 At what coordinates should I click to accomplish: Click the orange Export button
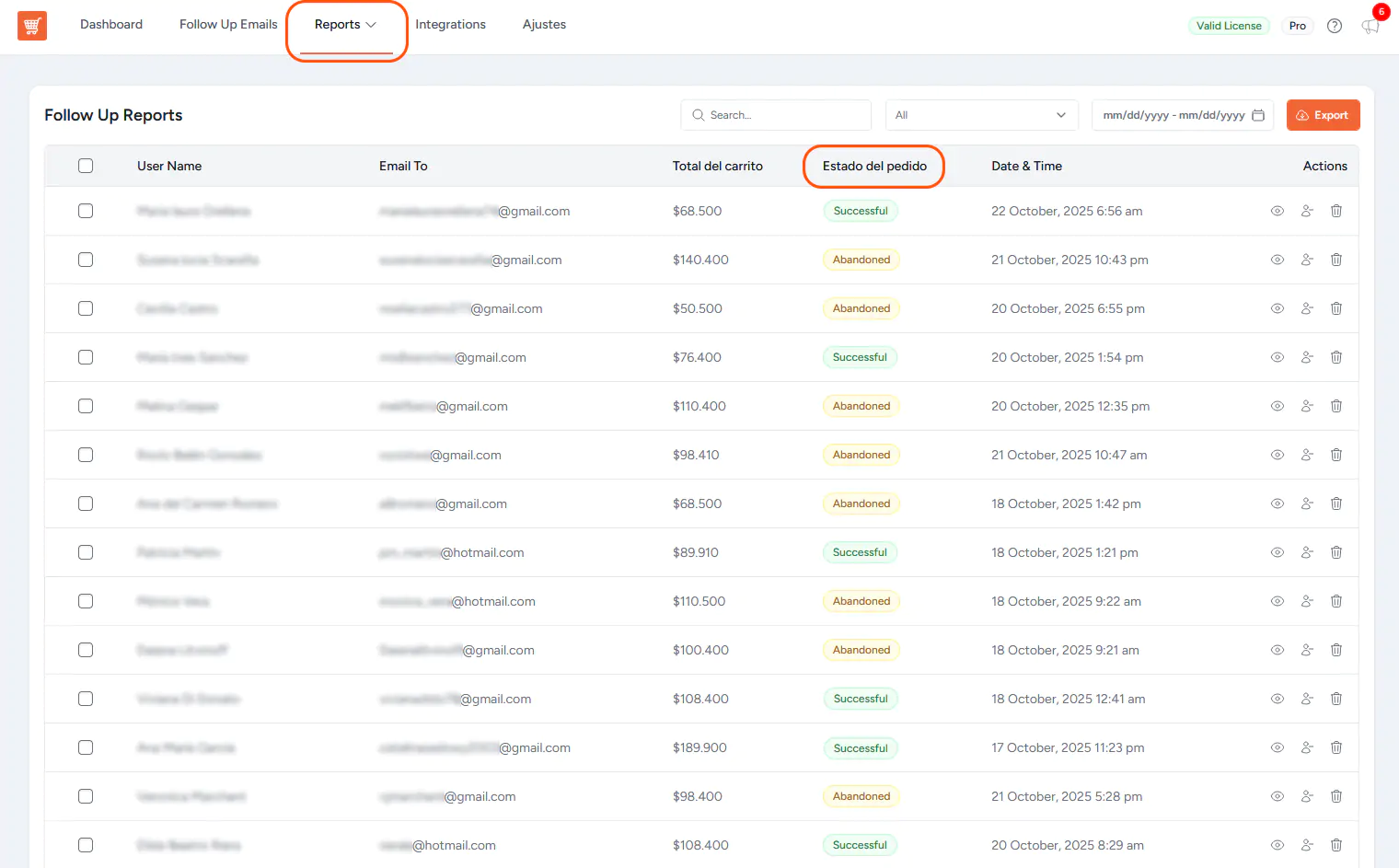(x=1322, y=115)
